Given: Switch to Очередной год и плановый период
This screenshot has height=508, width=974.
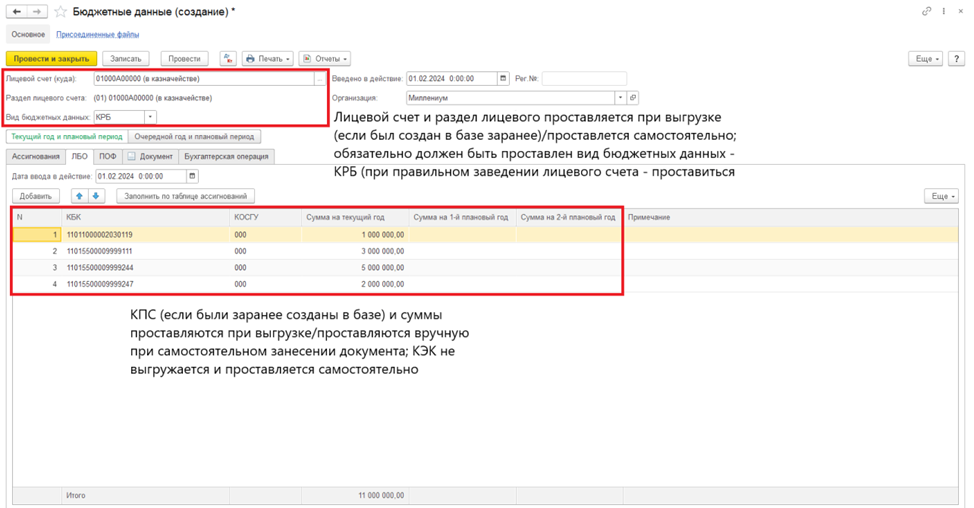Looking at the screenshot, I should (x=194, y=137).
